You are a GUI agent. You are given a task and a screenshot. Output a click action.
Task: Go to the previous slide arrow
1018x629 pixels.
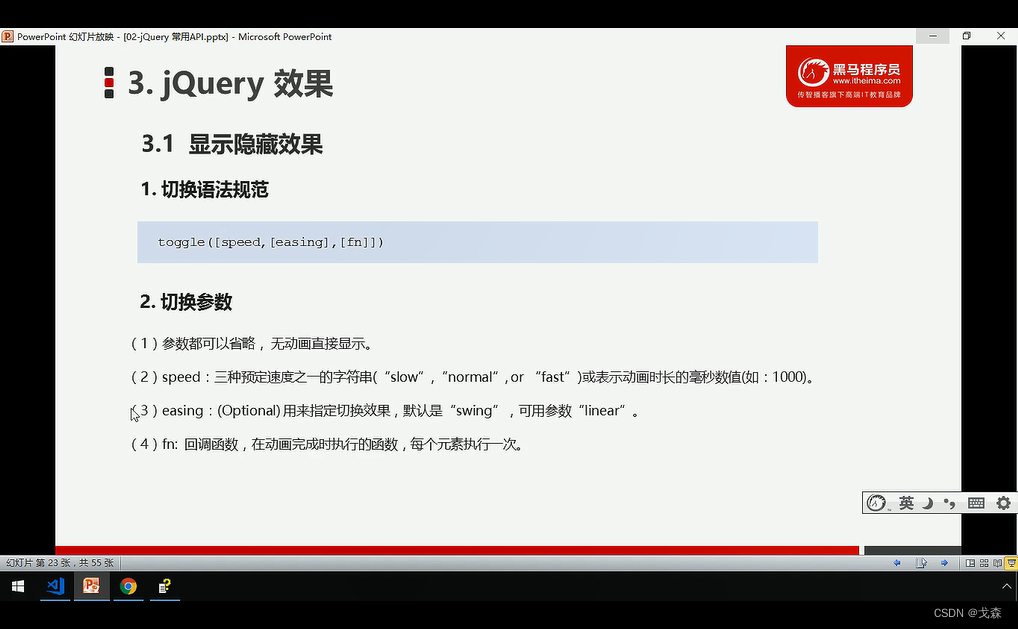(x=897, y=563)
